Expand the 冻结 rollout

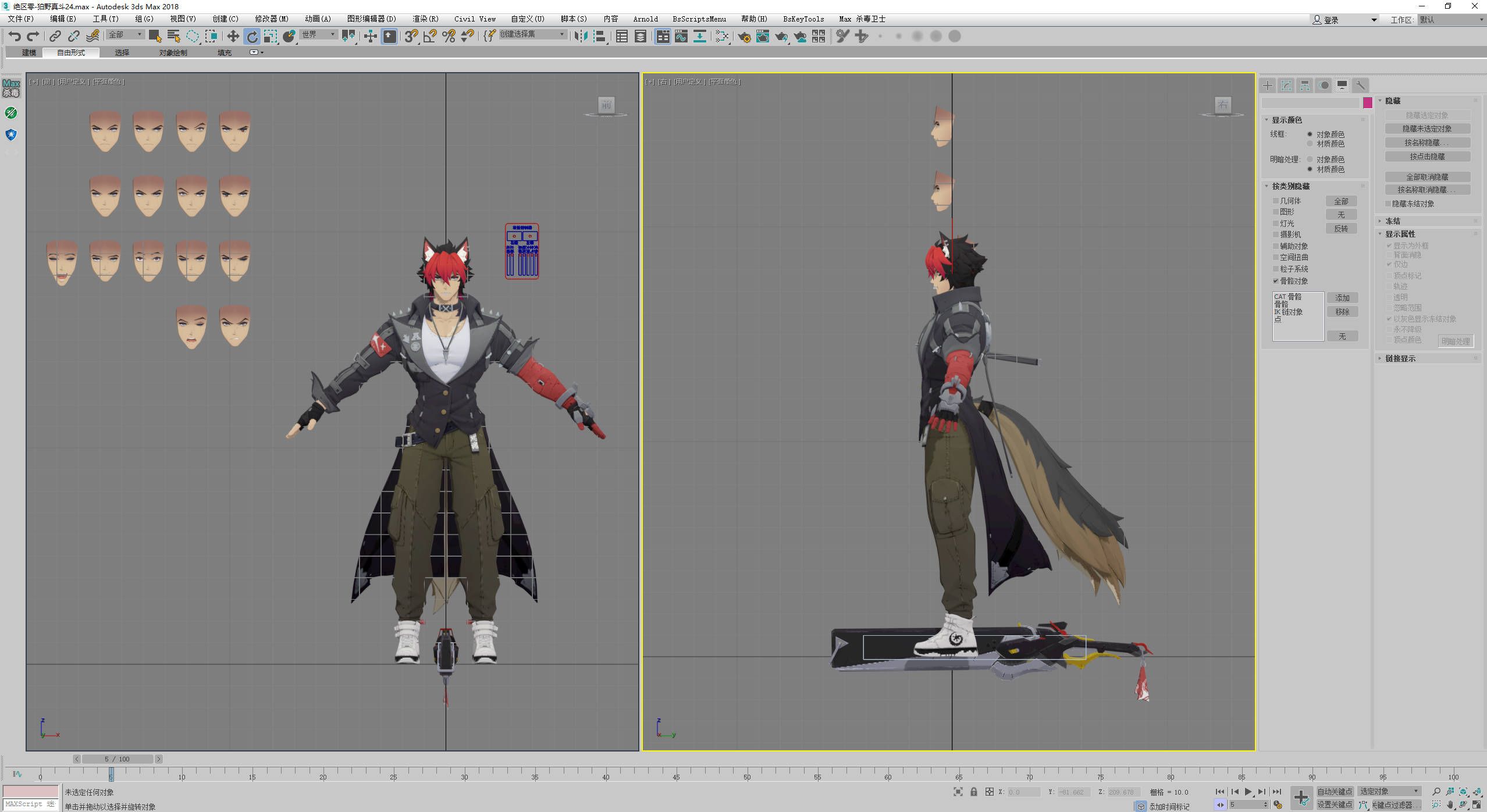tap(1392, 221)
